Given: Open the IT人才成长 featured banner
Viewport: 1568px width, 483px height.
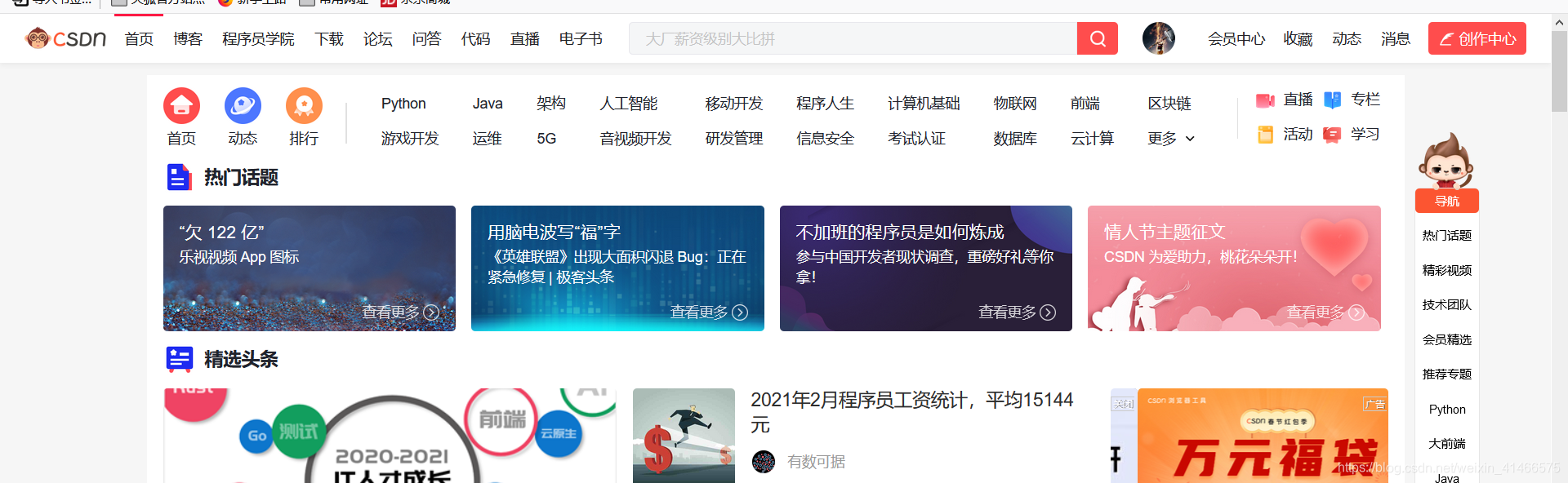Looking at the screenshot, I should click(390, 436).
